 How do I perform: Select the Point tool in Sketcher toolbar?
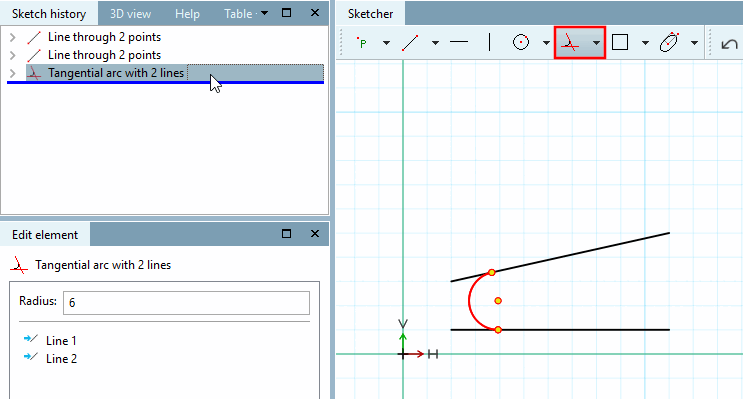(x=362, y=43)
